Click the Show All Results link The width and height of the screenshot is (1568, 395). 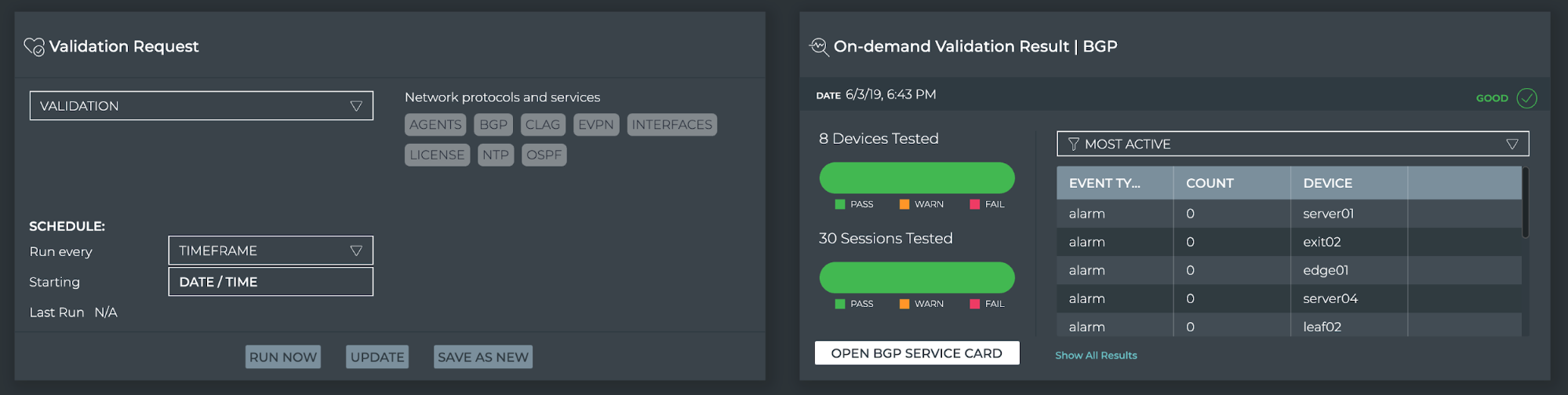coord(1096,356)
